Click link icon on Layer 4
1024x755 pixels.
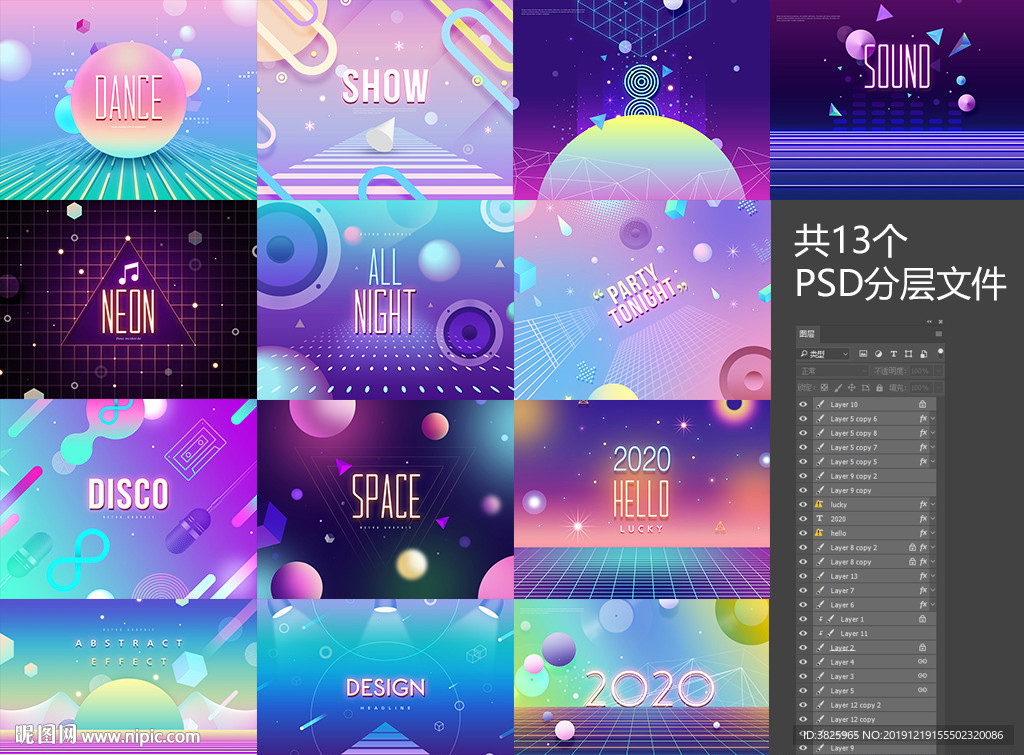pyautogui.click(x=922, y=662)
